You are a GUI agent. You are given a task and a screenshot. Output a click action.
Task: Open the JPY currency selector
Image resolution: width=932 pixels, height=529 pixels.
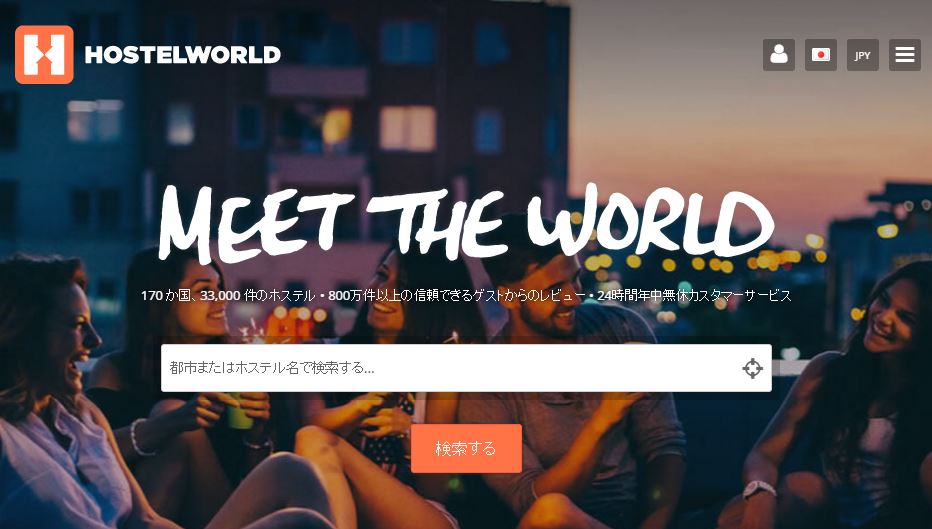(x=862, y=55)
